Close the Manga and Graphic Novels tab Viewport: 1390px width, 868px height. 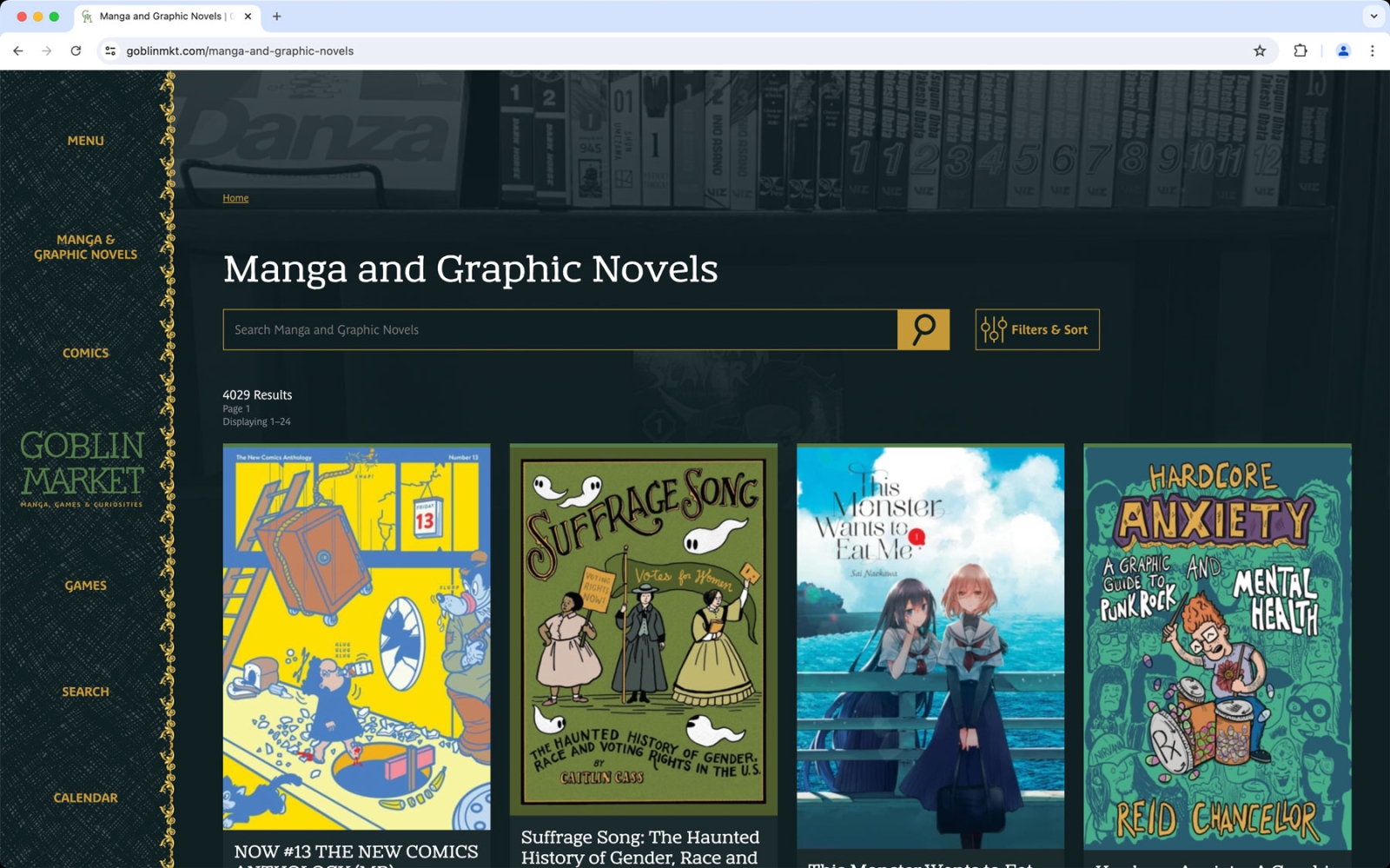(248, 17)
